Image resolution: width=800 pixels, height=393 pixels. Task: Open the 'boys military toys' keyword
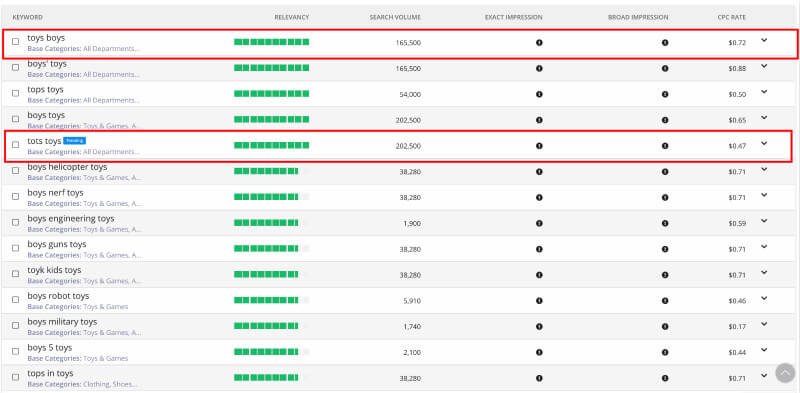click(x=62, y=322)
